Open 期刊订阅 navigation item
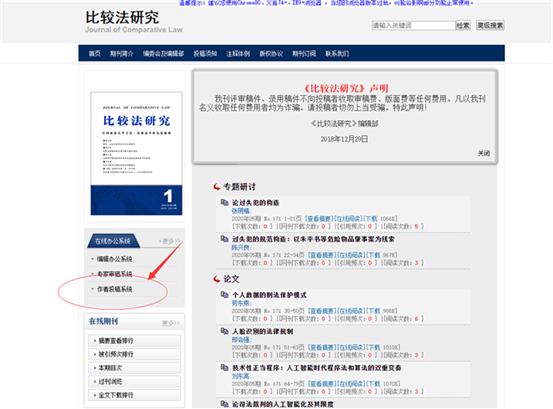Viewport: 553px width, 409px height. (304, 54)
